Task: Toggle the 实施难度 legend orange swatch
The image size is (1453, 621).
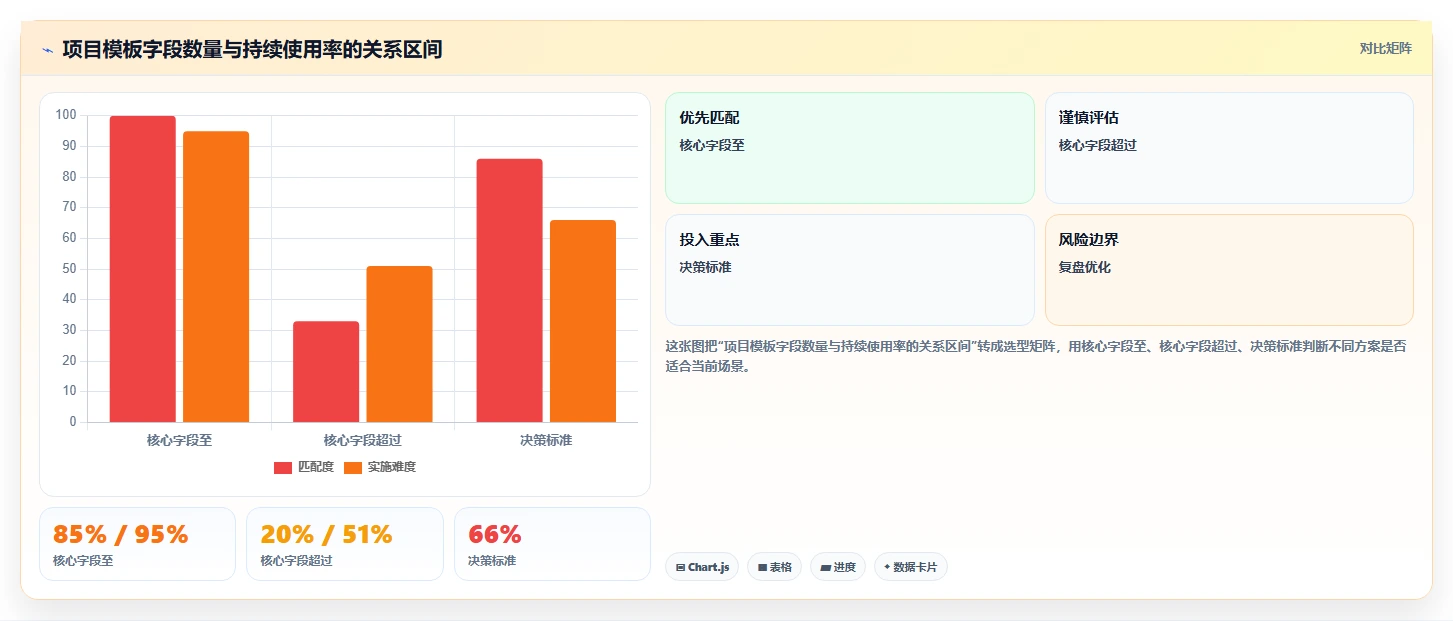Action: point(353,467)
